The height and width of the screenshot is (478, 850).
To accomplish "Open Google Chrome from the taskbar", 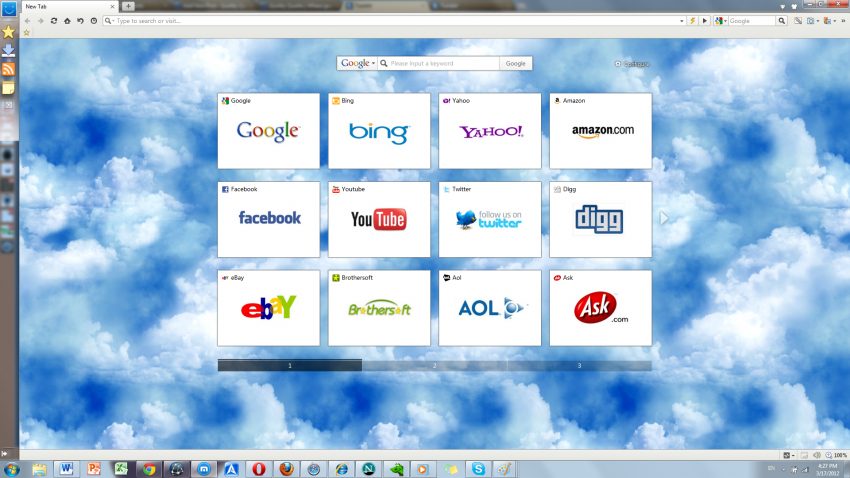I will point(149,469).
